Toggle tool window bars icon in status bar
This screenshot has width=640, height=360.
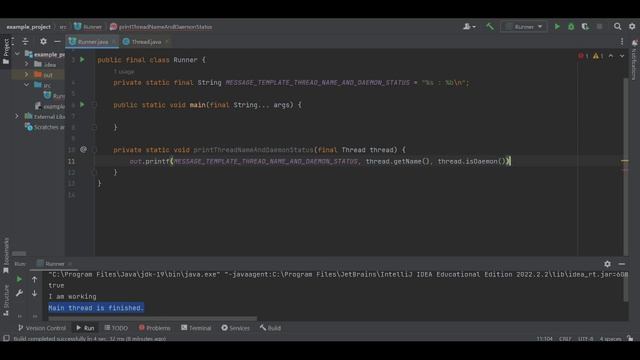pos(6,338)
